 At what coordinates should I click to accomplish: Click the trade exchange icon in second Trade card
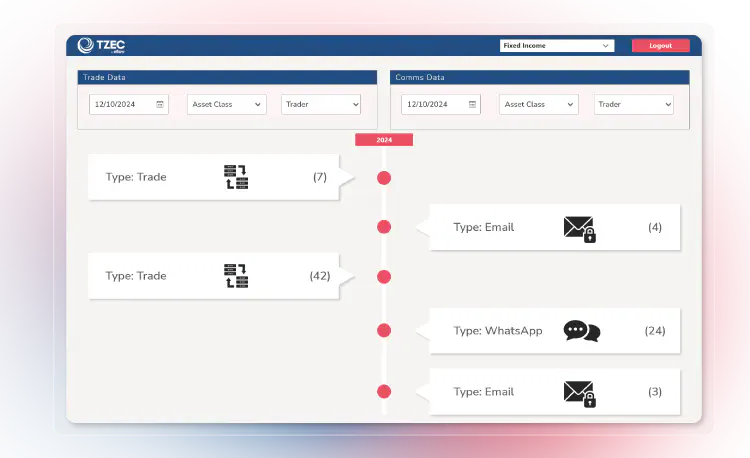236,276
